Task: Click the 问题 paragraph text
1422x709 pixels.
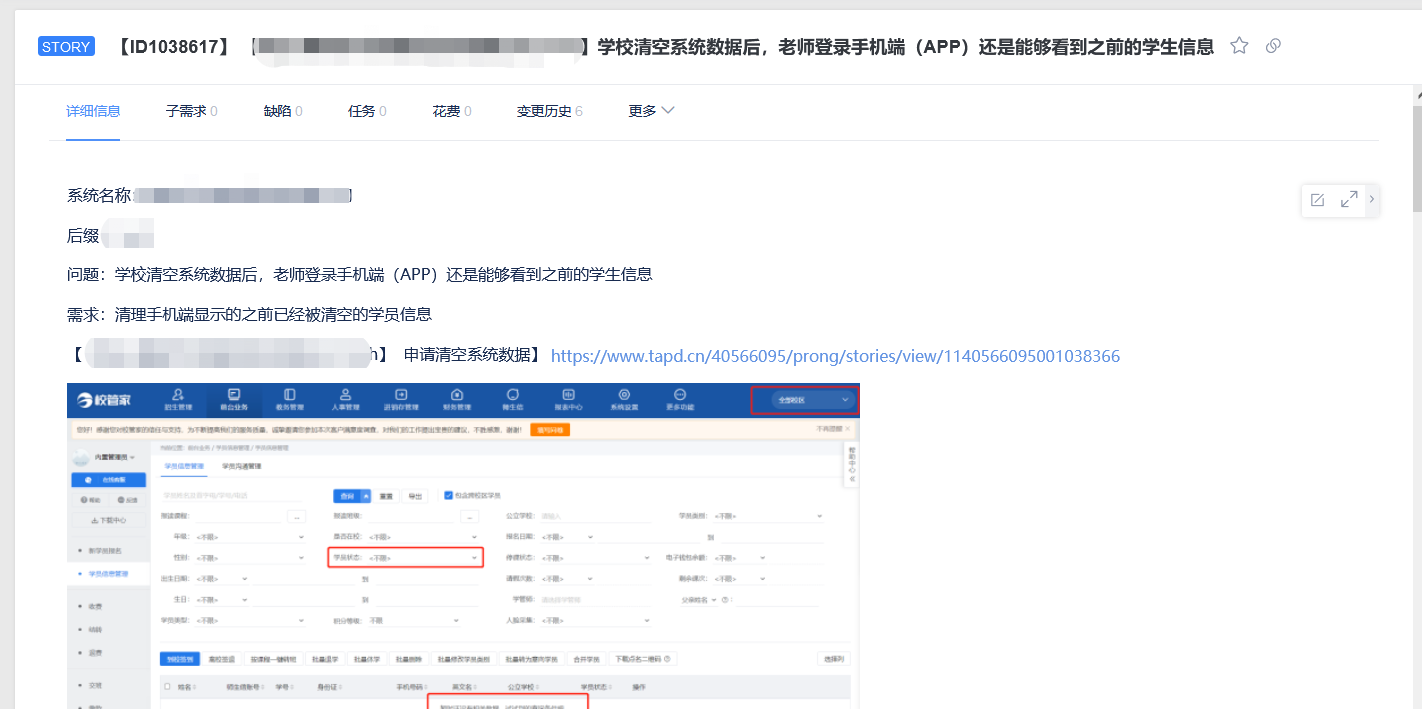Action: (x=359, y=274)
